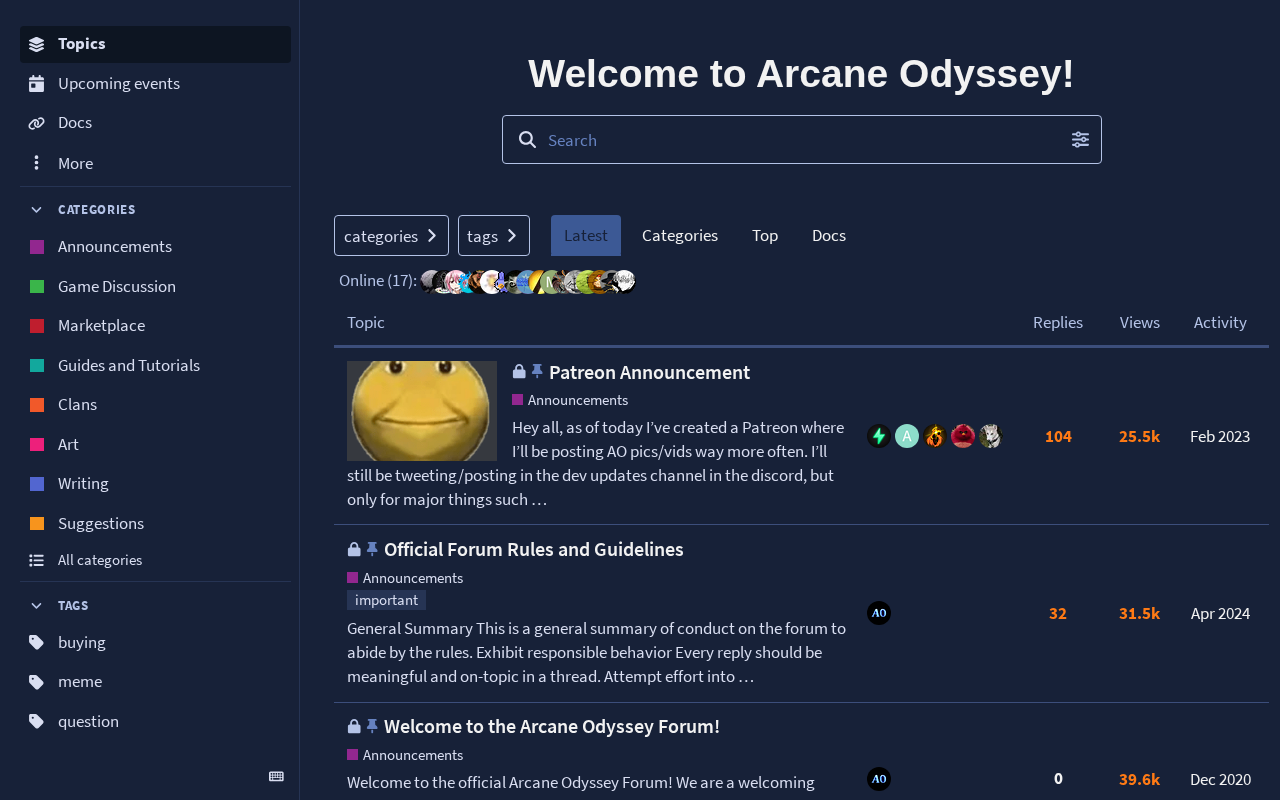Screen dimensions: 1280x800
Task: Collapse the Tags sidebar section
Action: coord(37,606)
